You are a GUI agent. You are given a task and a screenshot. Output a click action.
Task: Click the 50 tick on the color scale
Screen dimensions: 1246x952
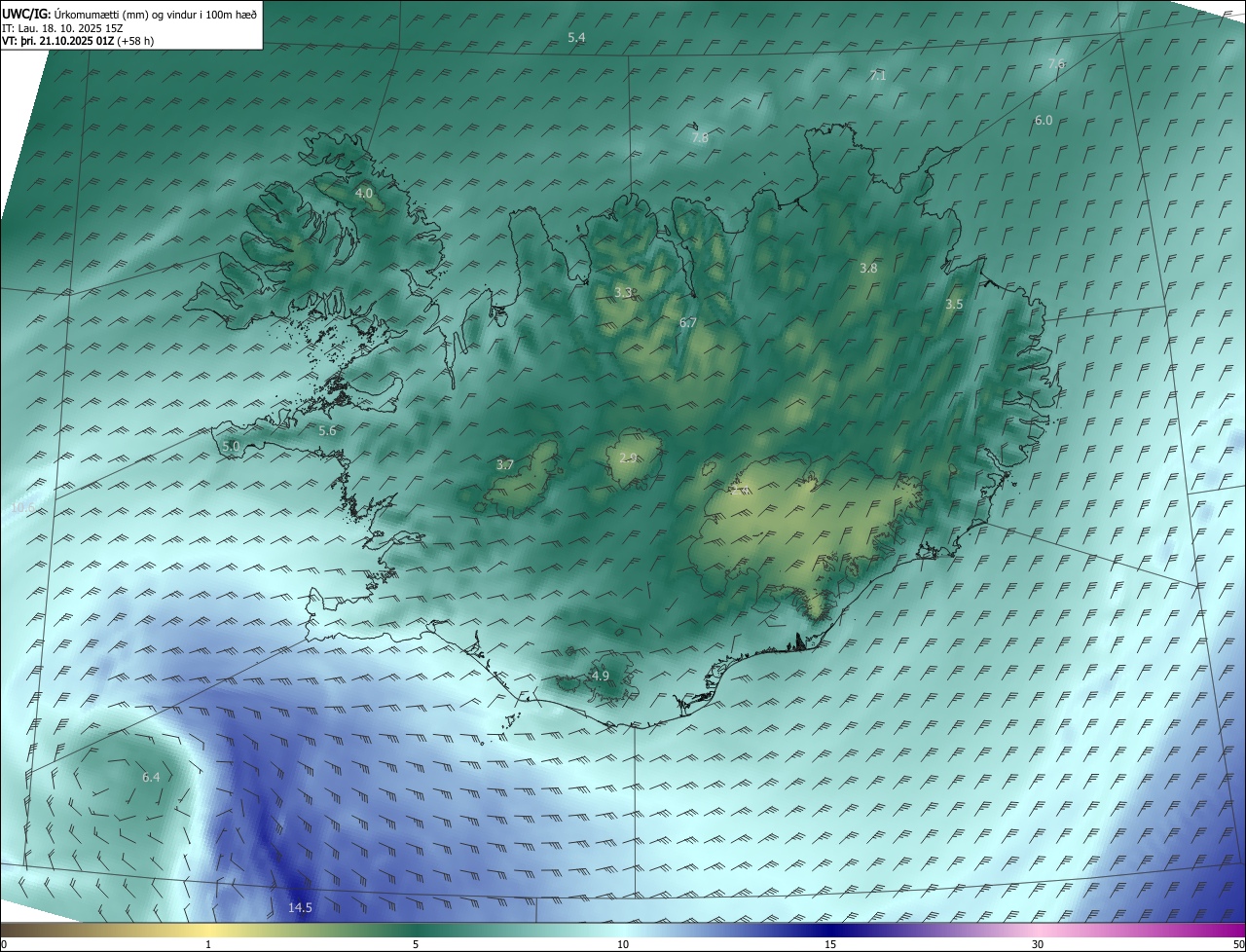[1238, 944]
